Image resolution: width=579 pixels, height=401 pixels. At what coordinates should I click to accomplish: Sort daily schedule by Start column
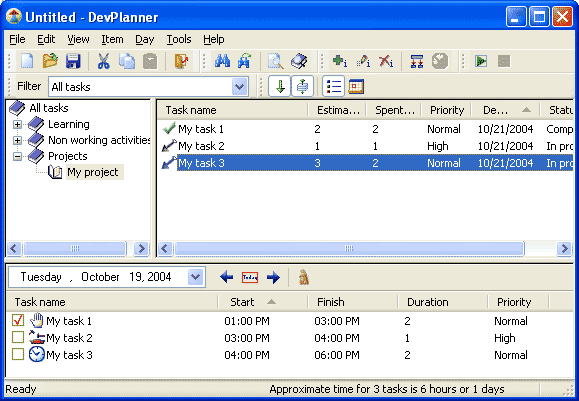[x=263, y=302]
